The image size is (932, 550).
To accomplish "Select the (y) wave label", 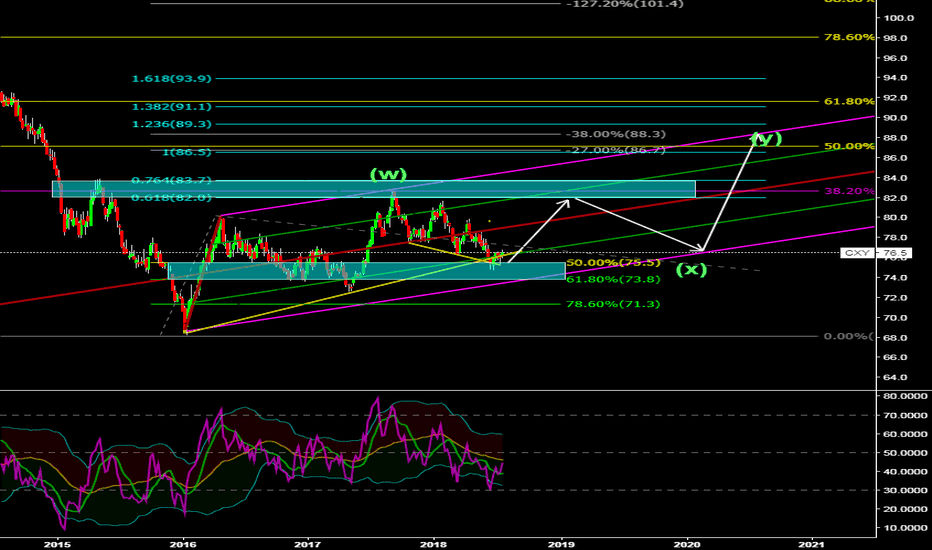I will tap(766, 139).
